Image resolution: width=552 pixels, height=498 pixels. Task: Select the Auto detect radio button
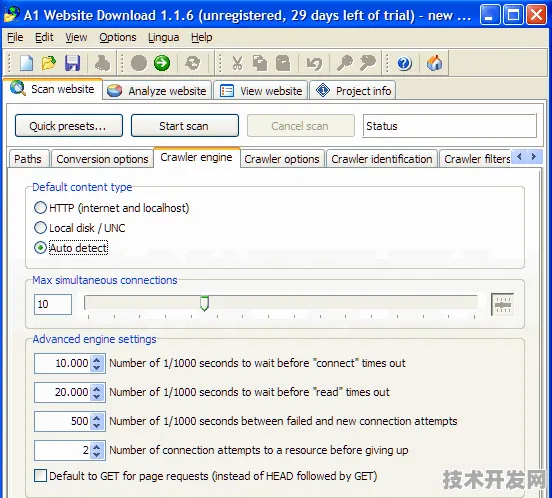click(x=40, y=248)
